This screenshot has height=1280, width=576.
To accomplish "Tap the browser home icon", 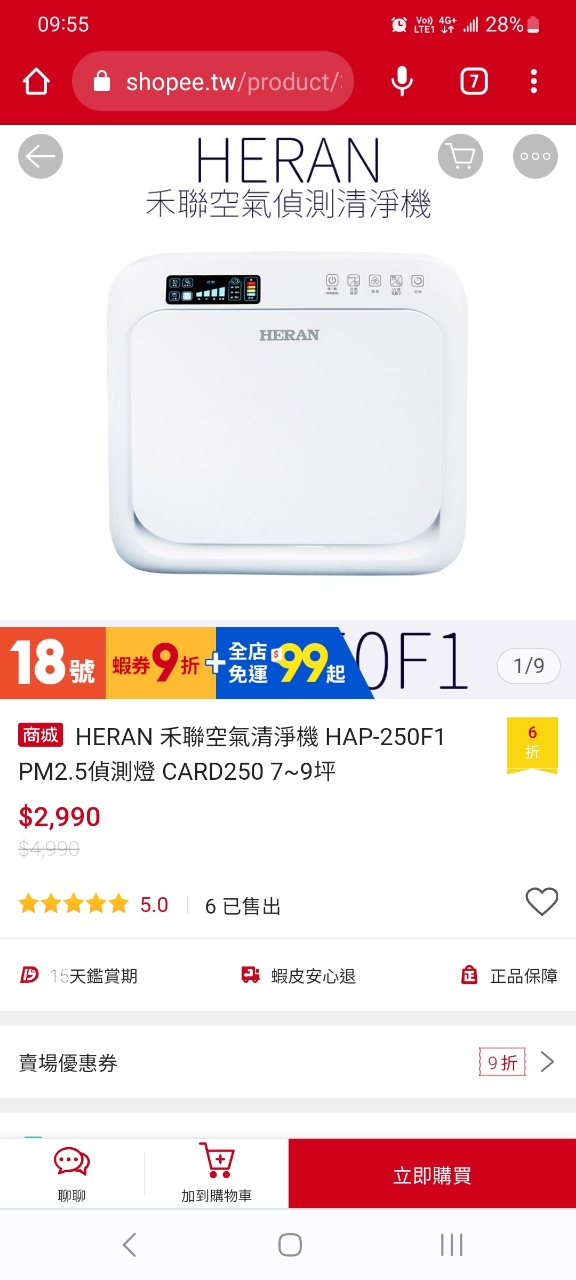I will (36, 82).
